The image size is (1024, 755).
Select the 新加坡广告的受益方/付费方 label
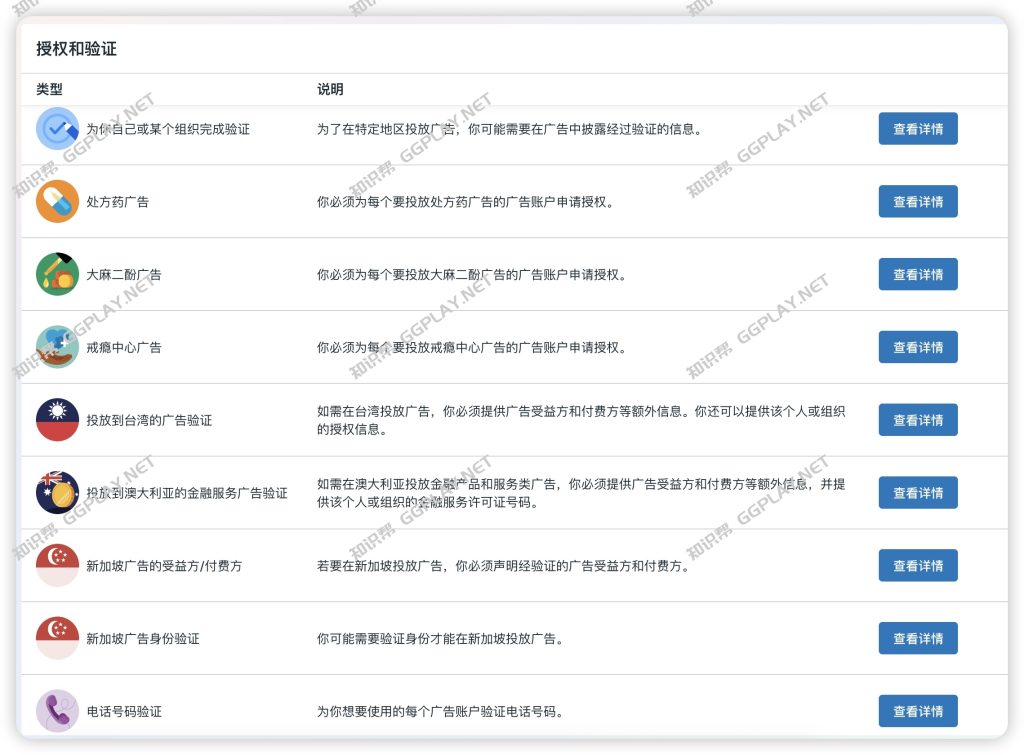(164, 566)
